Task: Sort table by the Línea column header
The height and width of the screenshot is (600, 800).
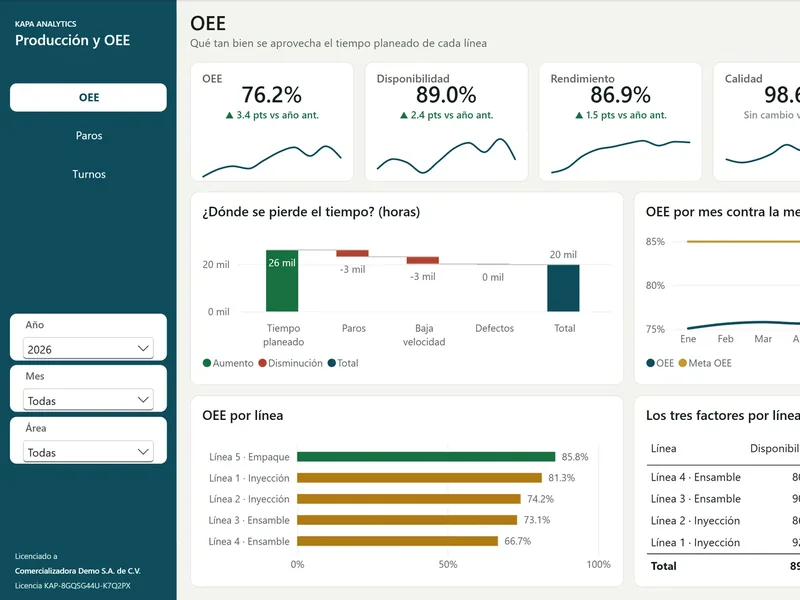Action: point(663,448)
